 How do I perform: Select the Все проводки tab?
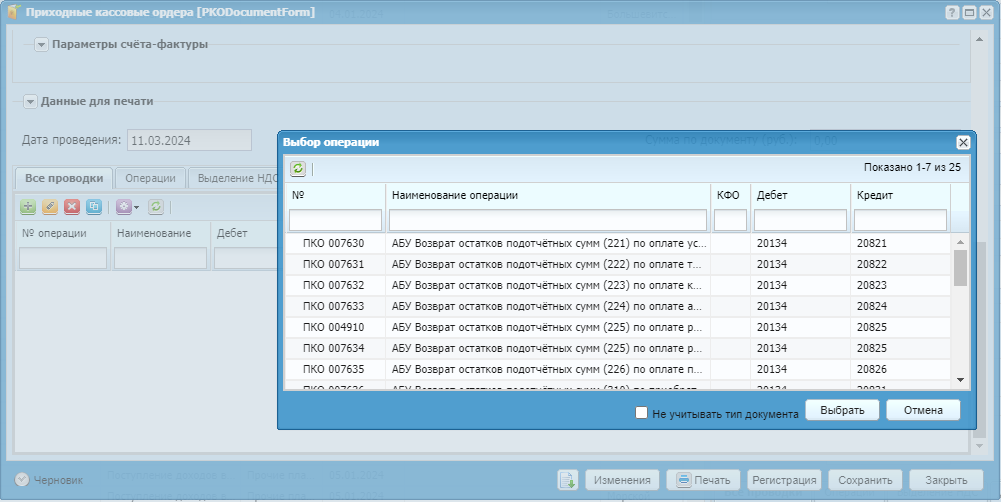64,179
